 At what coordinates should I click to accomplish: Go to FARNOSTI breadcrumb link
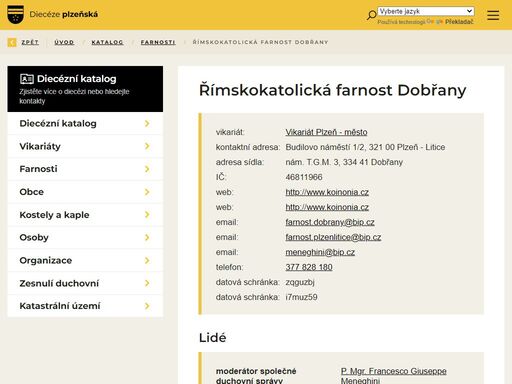158,42
